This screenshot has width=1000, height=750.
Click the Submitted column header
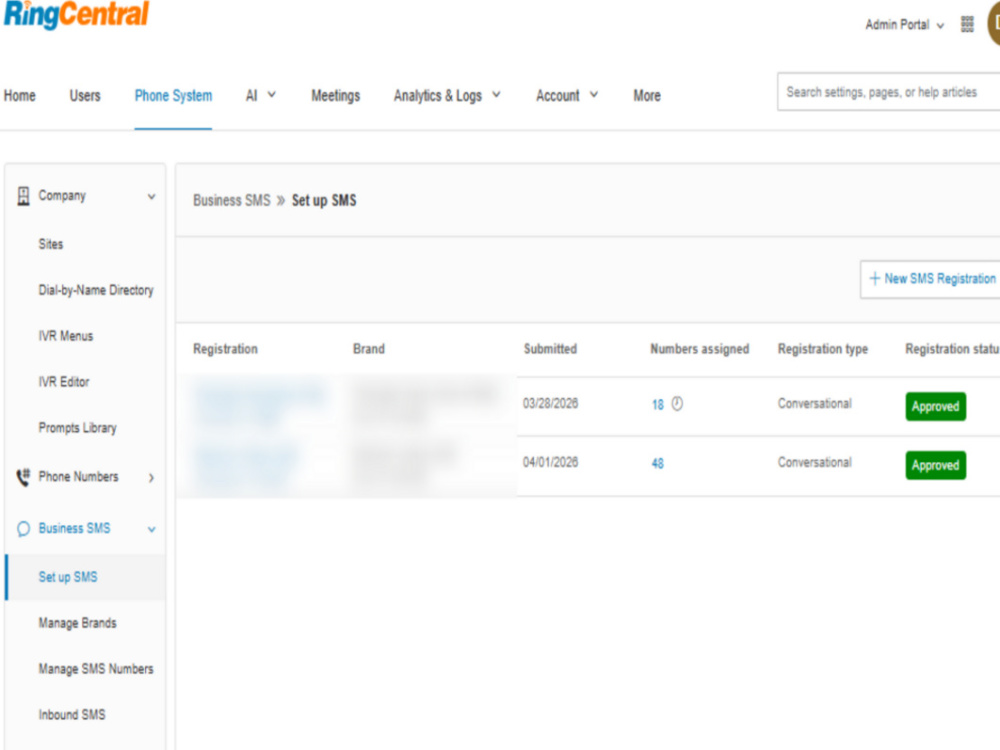click(550, 349)
